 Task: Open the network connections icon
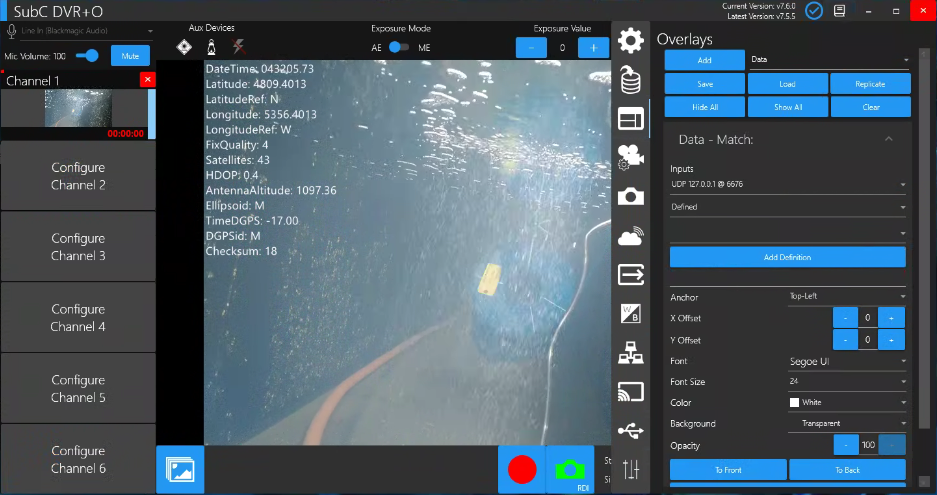pos(630,352)
